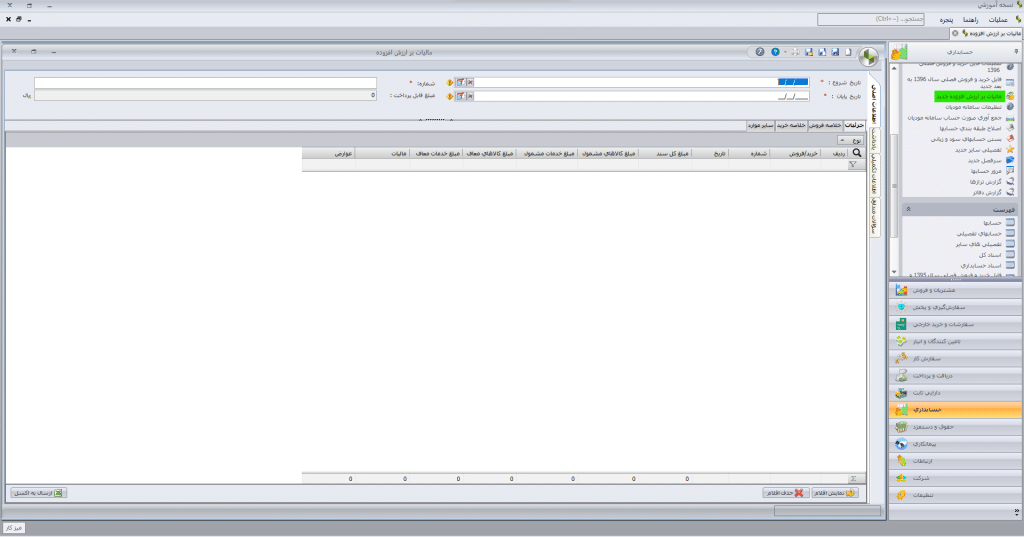Open گزارش ترازها item

[986, 182]
